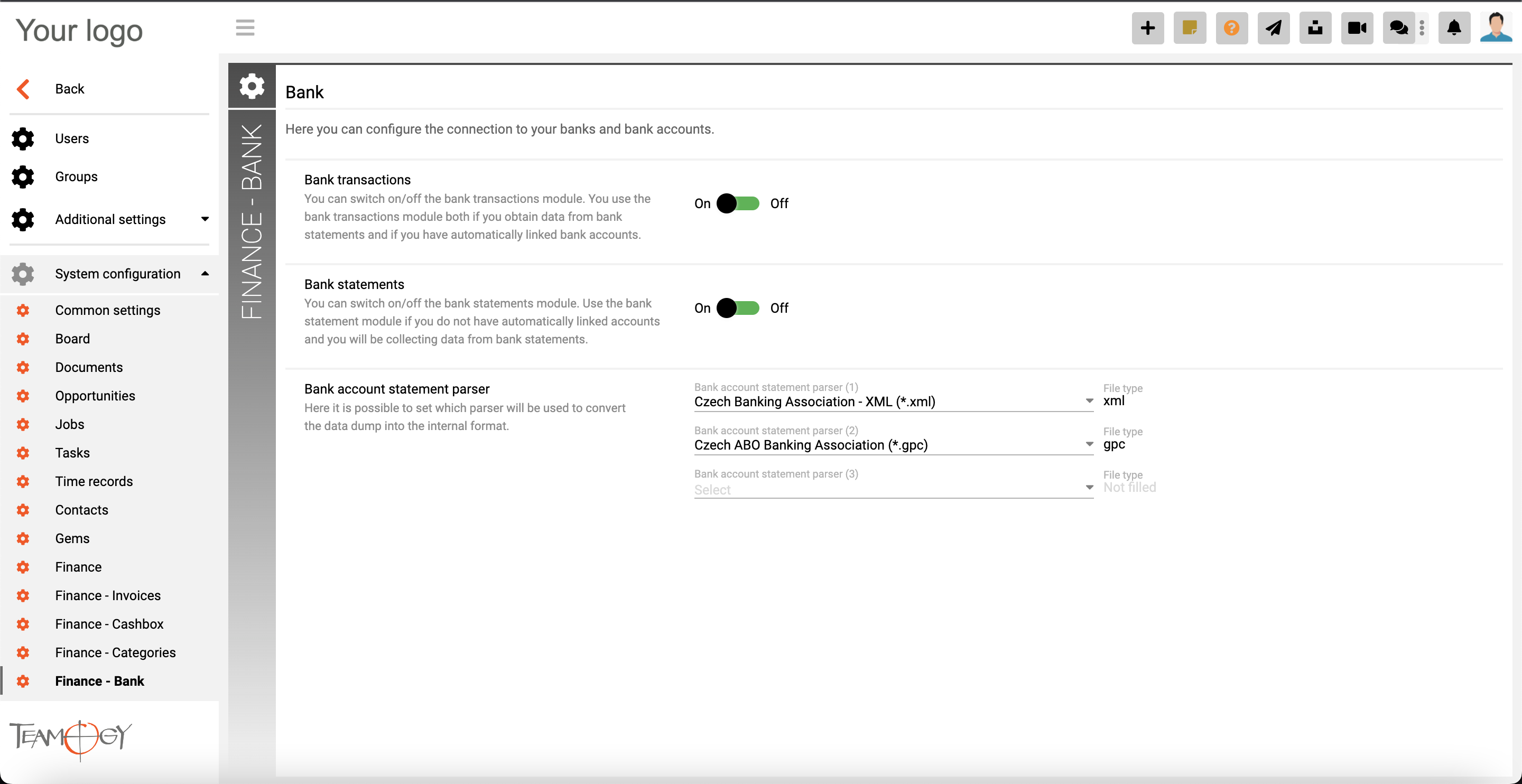Toggle the Bank statements switch
The image size is (1522, 784).
point(738,309)
